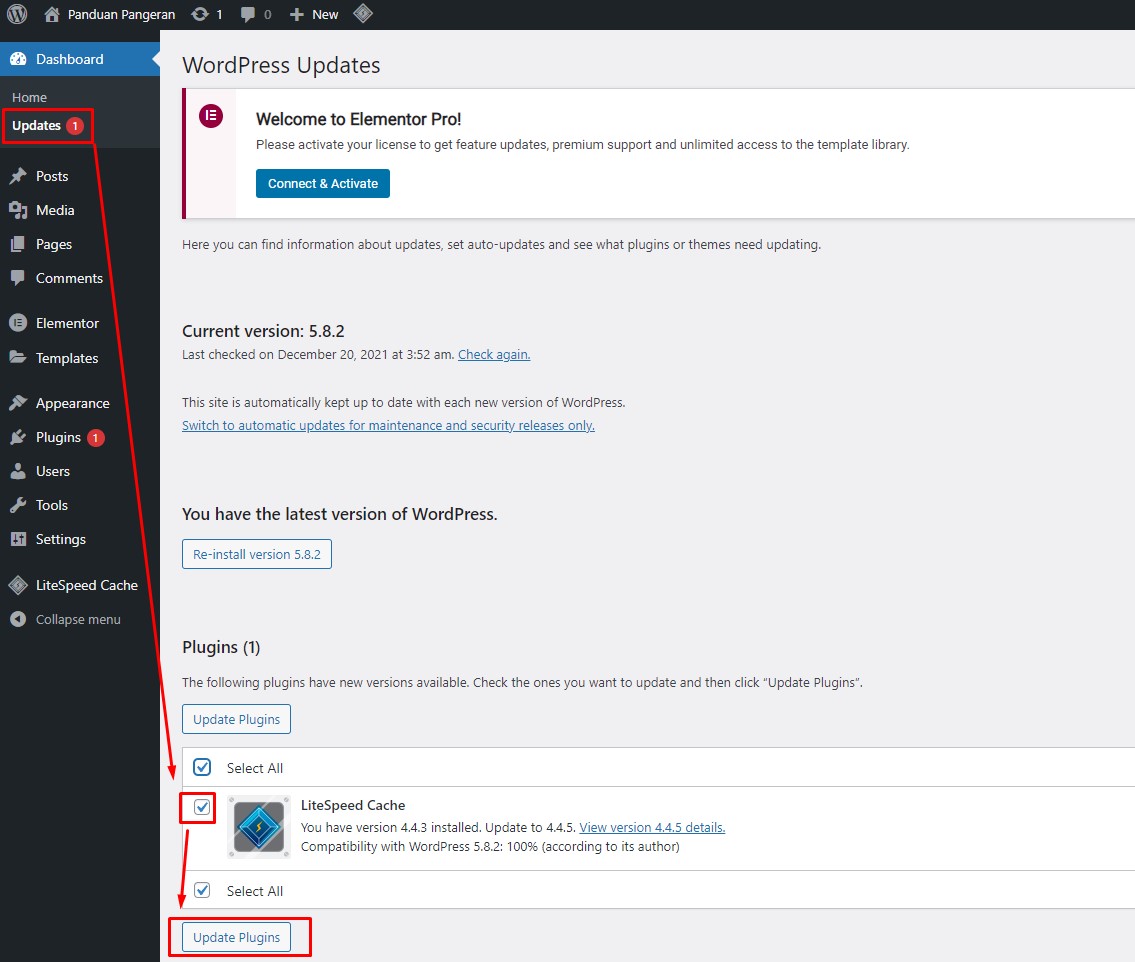Click the upper Update Plugins button
1135x962 pixels.
(237, 719)
